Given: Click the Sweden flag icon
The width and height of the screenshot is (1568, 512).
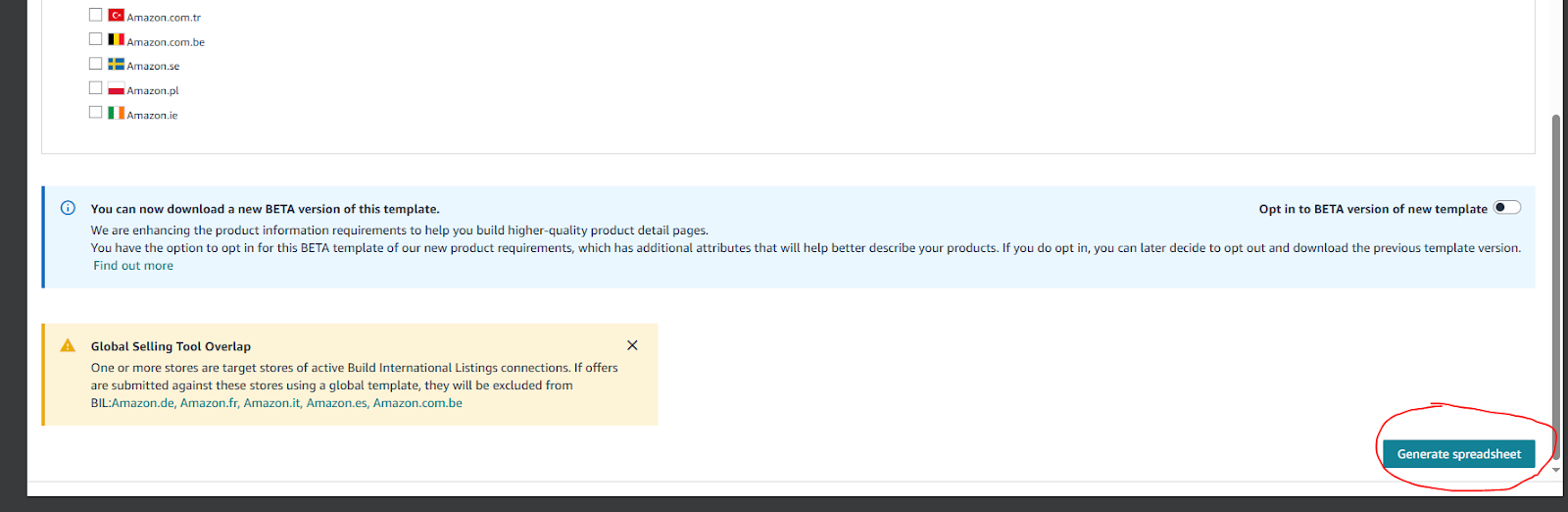Looking at the screenshot, I should coord(116,65).
